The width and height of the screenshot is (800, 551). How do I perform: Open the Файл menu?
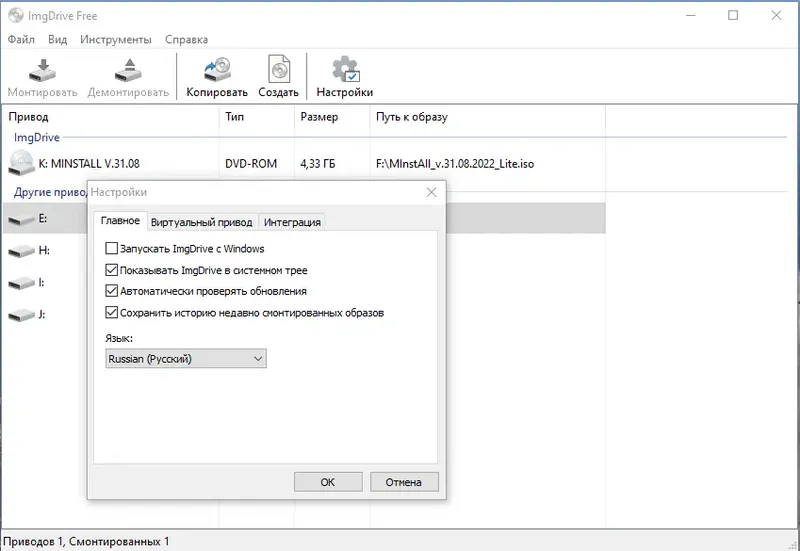point(21,39)
